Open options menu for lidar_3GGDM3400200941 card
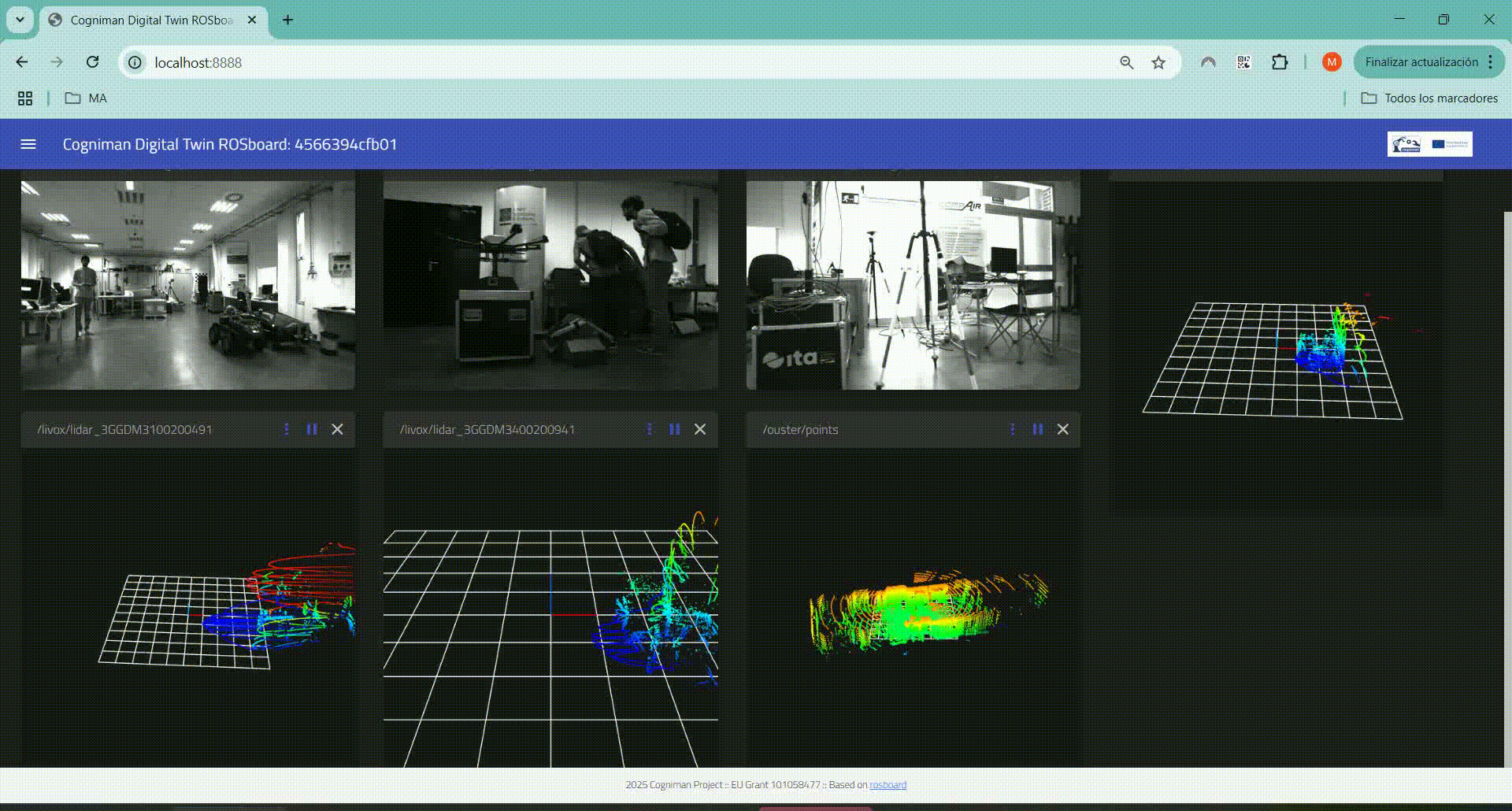The image size is (1512, 811). (x=650, y=429)
